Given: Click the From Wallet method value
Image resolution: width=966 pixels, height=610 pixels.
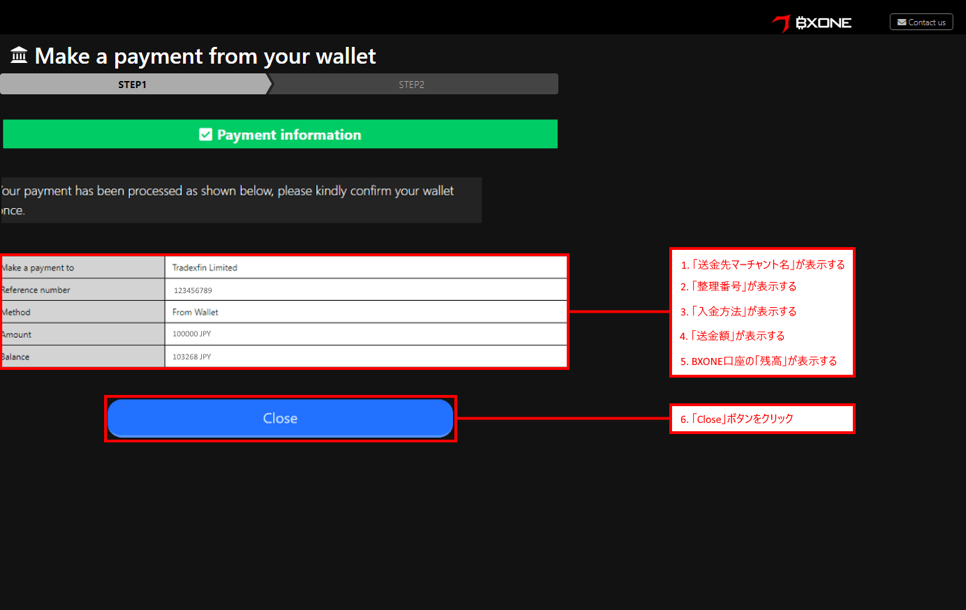Looking at the screenshot, I should point(195,312).
